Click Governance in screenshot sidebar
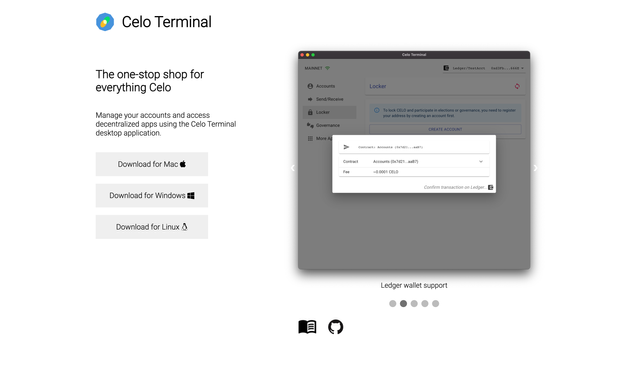The width and height of the screenshot is (640, 366). (329, 125)
